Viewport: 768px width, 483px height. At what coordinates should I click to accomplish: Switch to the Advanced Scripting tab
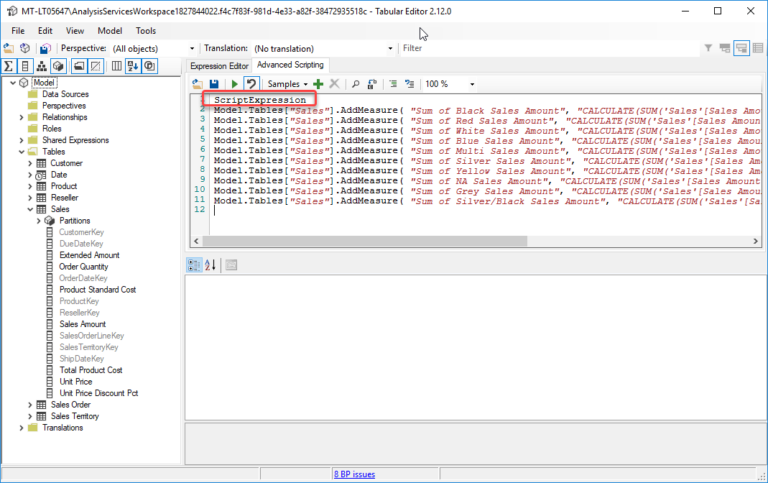pos(290,65)
